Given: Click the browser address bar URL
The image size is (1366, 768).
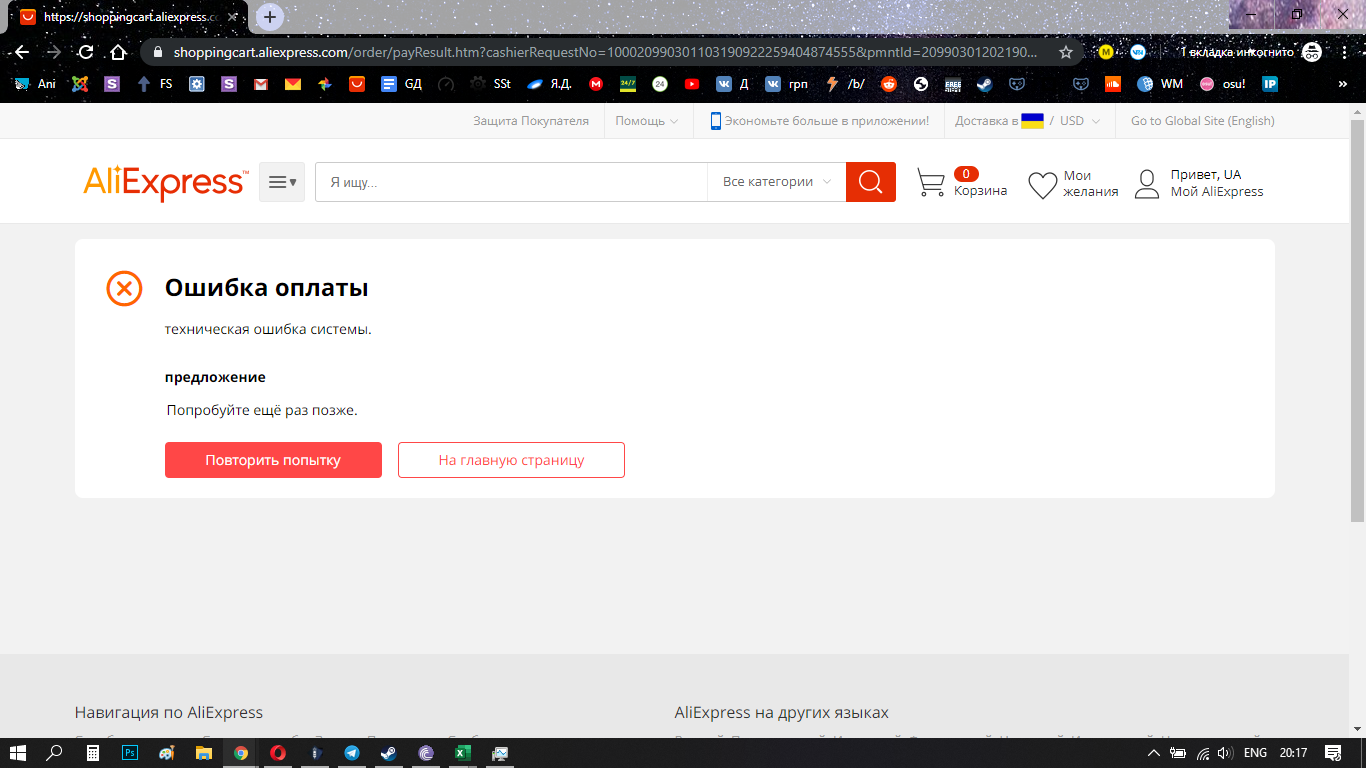Looking at the screenshot, I should tap(605, 52).
